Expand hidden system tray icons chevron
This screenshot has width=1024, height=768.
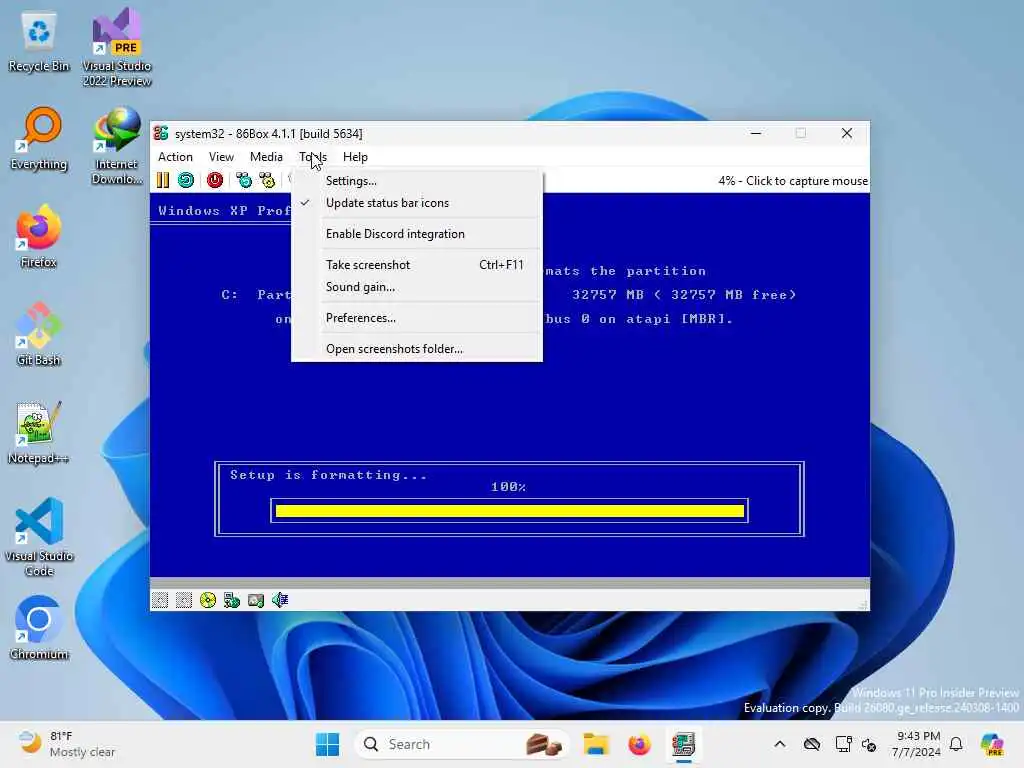[780, 744]
